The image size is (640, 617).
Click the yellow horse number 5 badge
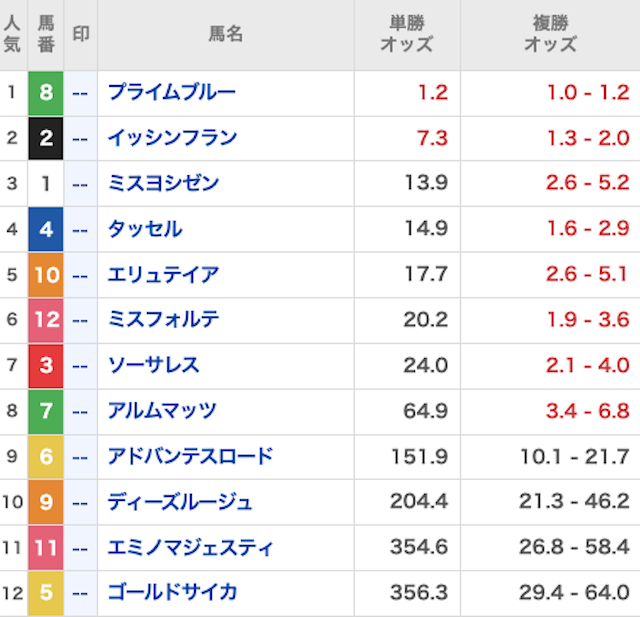click(46, 593)
